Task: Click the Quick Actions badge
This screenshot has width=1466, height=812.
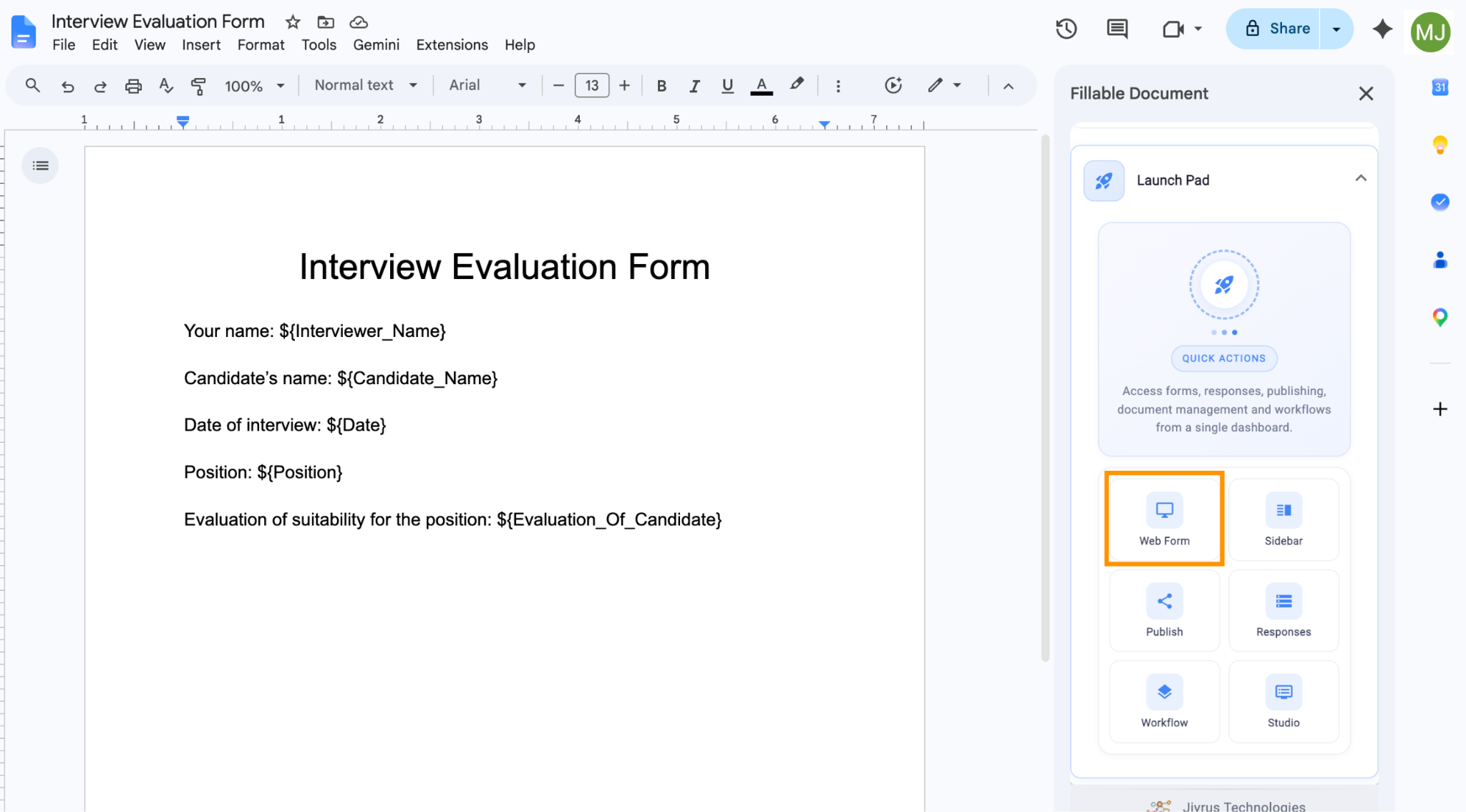Action: (1223, 358)
